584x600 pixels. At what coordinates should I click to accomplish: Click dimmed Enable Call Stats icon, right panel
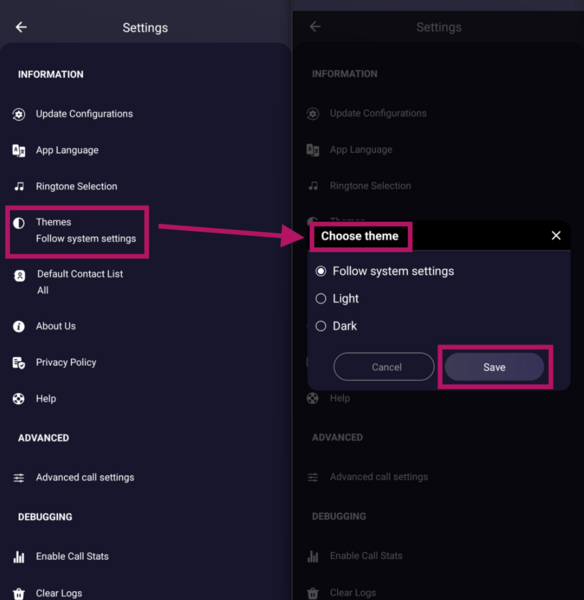313,556
